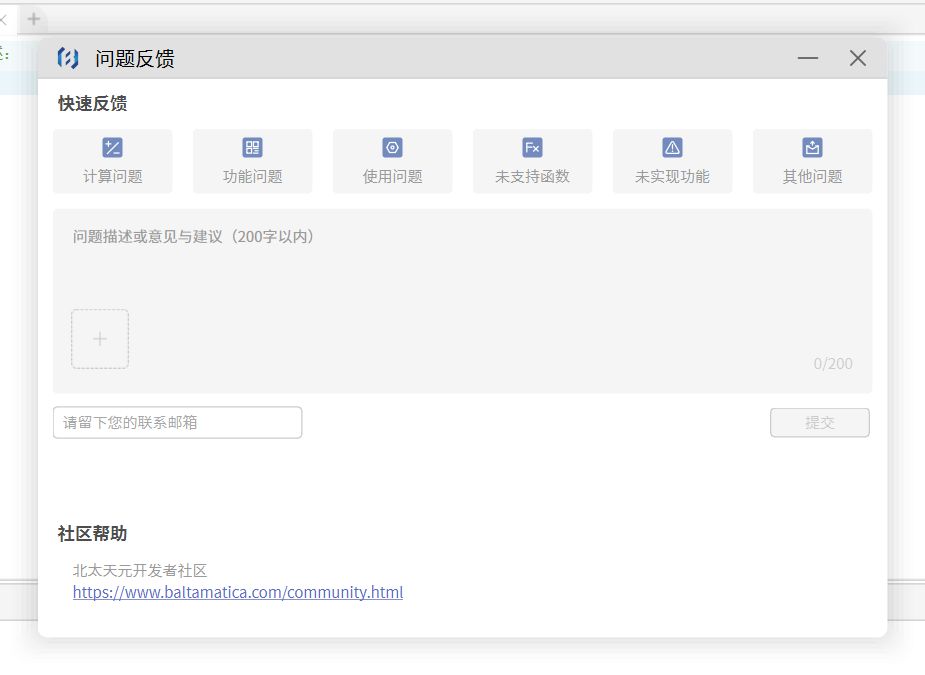The height and width of the screenshot is (675, 925).
Task: Open the baltamatica.com community link
Action: tap(238, 592)
